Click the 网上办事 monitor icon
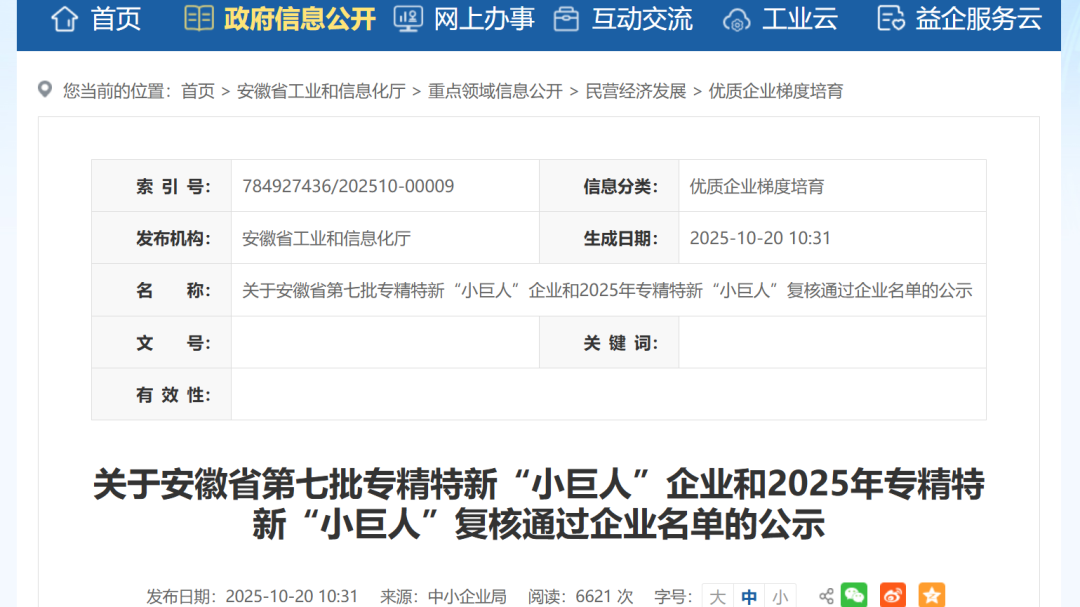1080x607 pixels. 408,18
